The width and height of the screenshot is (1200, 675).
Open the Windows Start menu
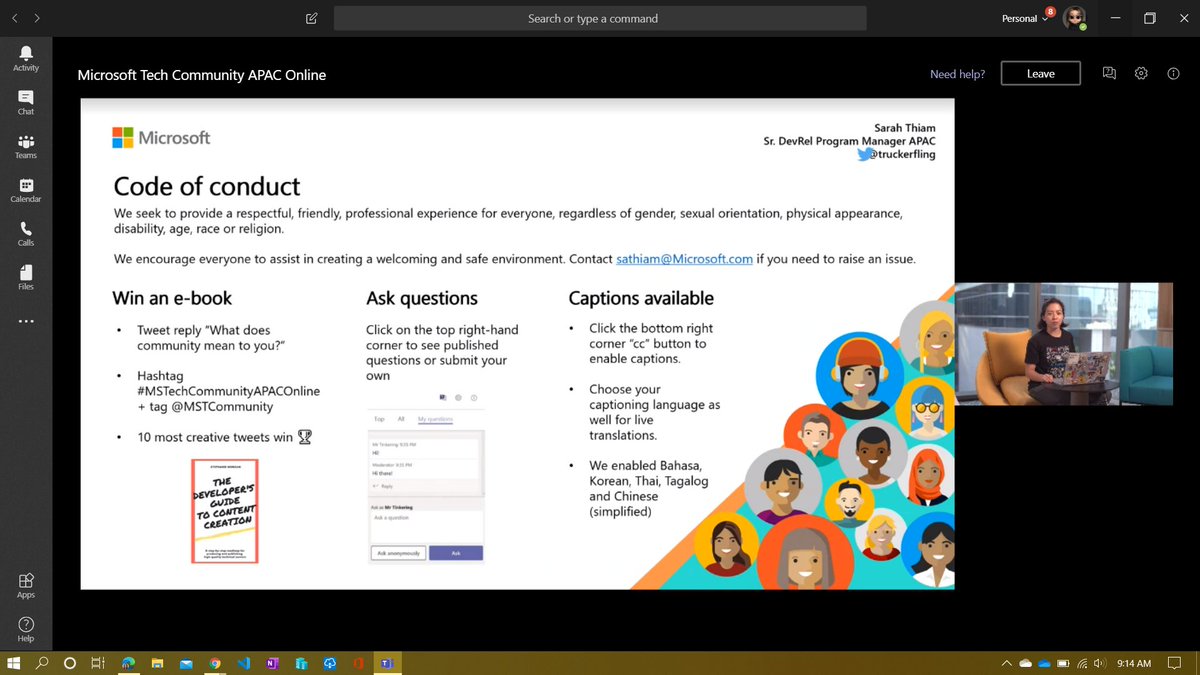coord(14,663)
